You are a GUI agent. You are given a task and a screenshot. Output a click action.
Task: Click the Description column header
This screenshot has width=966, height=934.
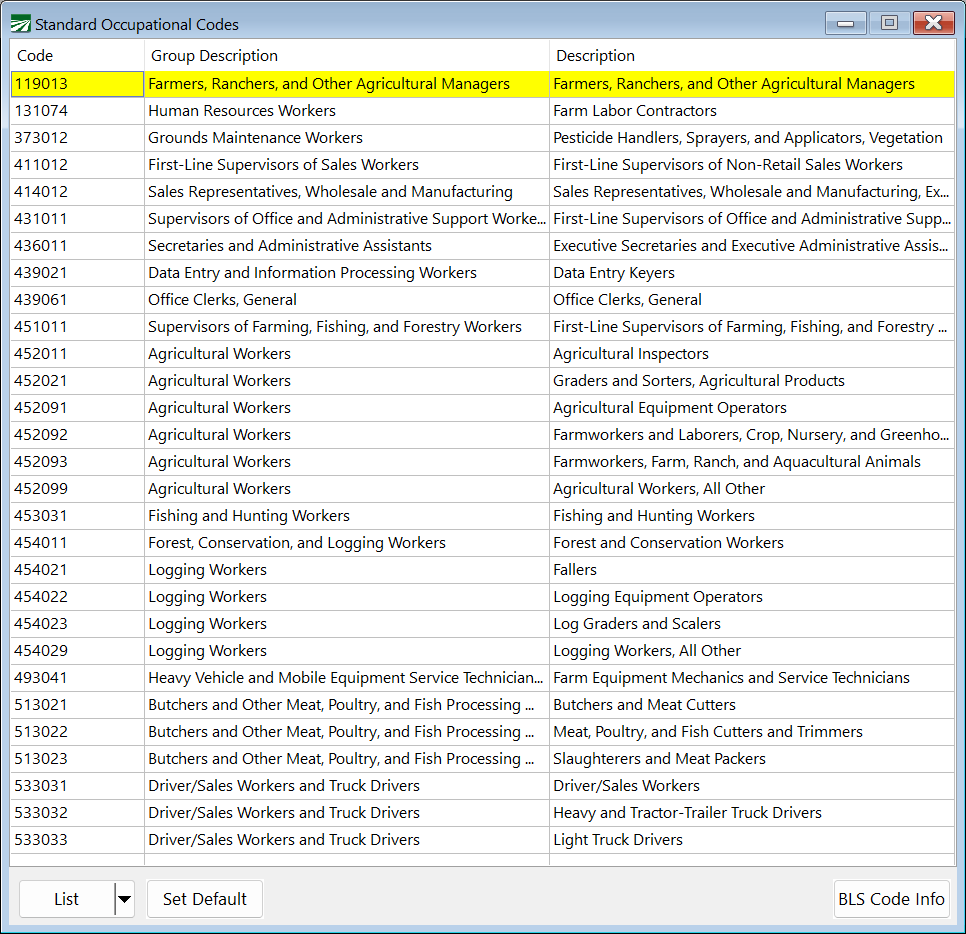[595, 56]
